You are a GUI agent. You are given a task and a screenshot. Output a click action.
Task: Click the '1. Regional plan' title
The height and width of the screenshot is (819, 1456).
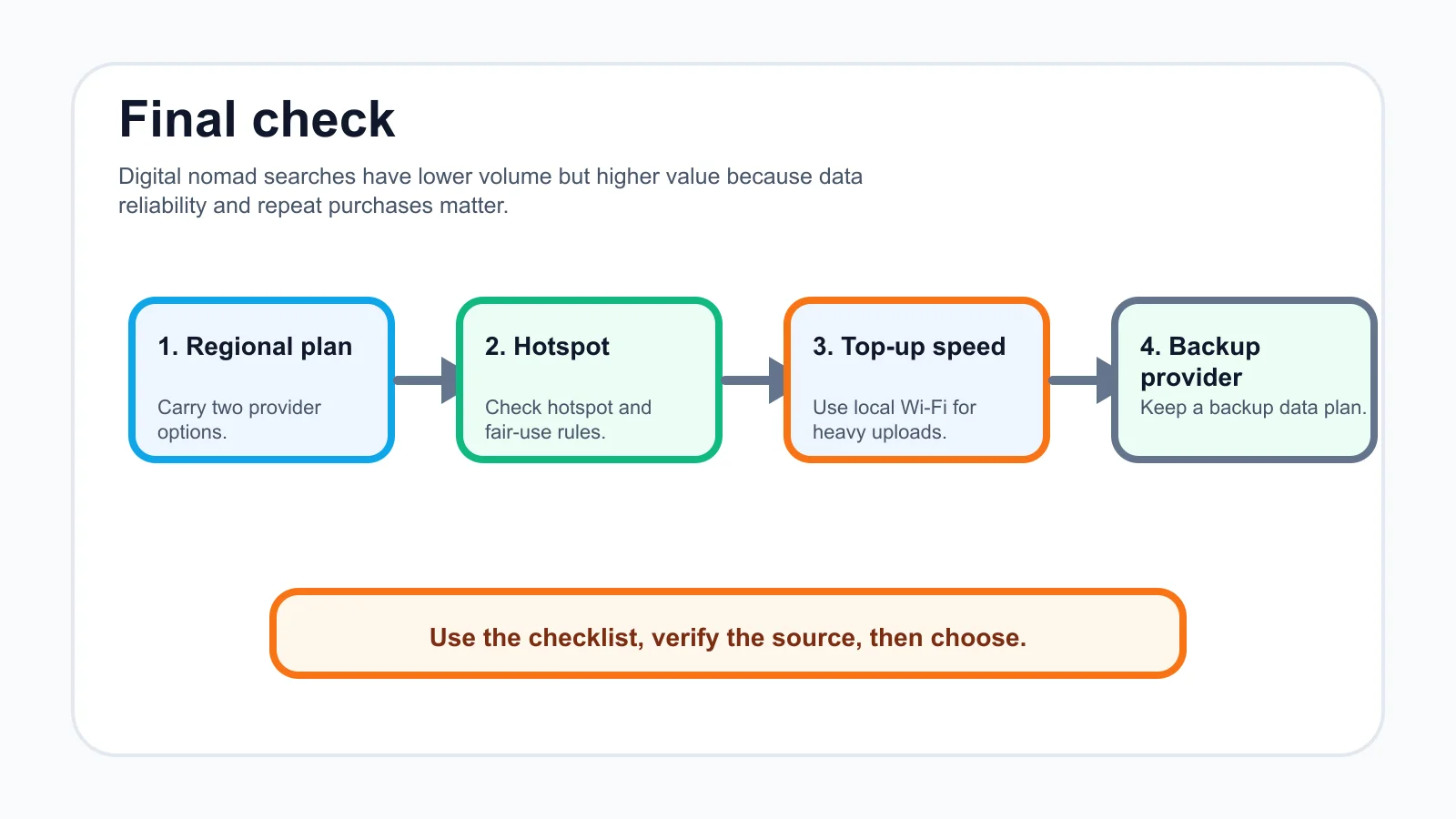point(255,347)
